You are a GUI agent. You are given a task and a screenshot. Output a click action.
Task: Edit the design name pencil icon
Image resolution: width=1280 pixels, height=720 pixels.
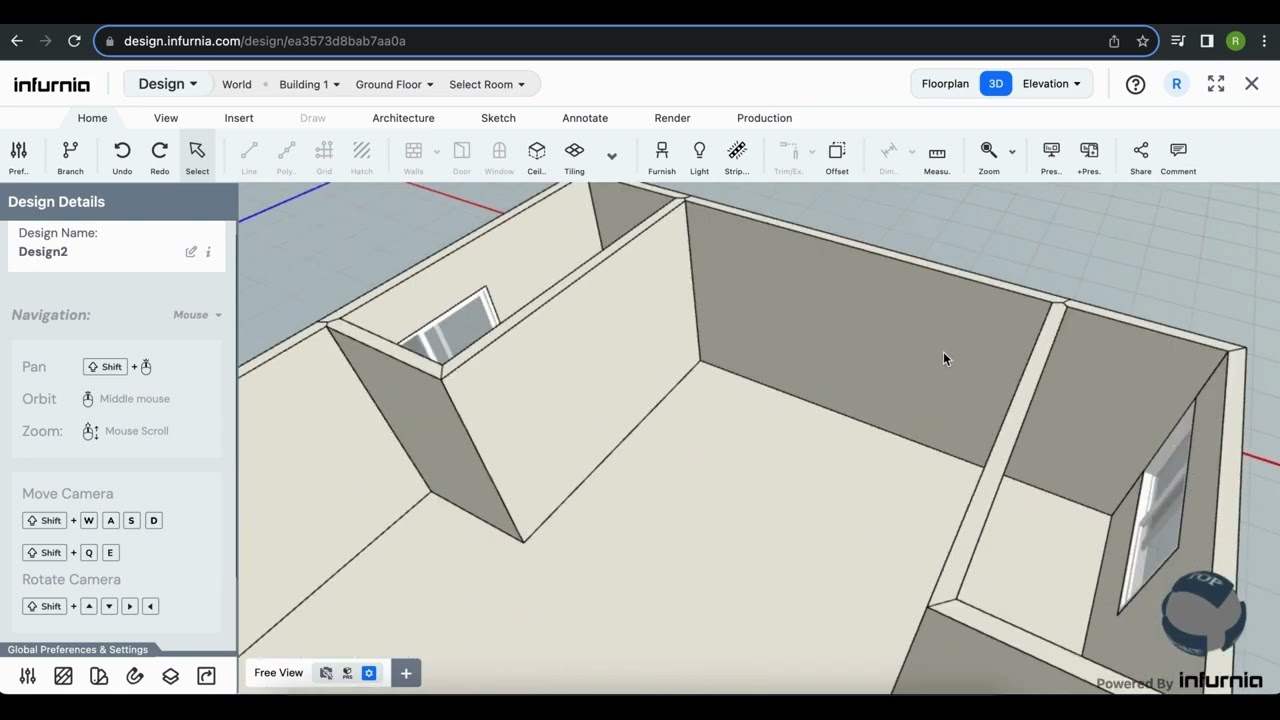click(191, 252)
